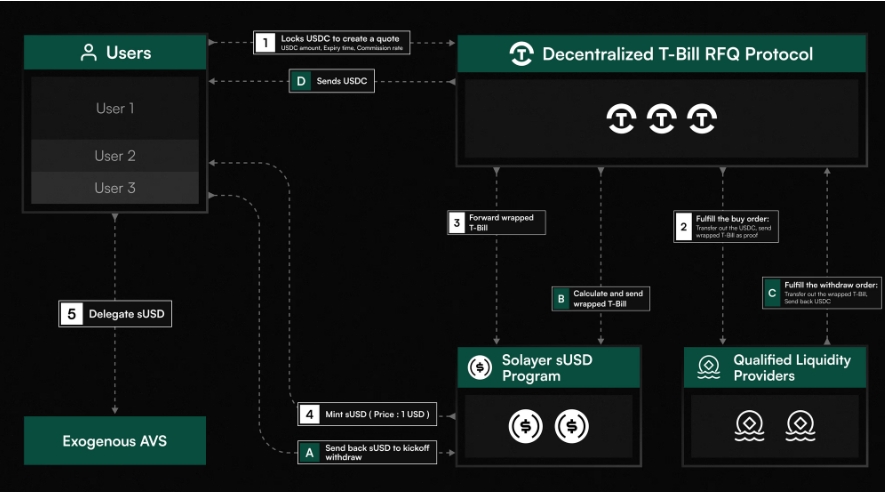This screenshot has height=492, width=885.
Task: Click the right liquidity provider icon in lower panel
Action: pos(800,426)
